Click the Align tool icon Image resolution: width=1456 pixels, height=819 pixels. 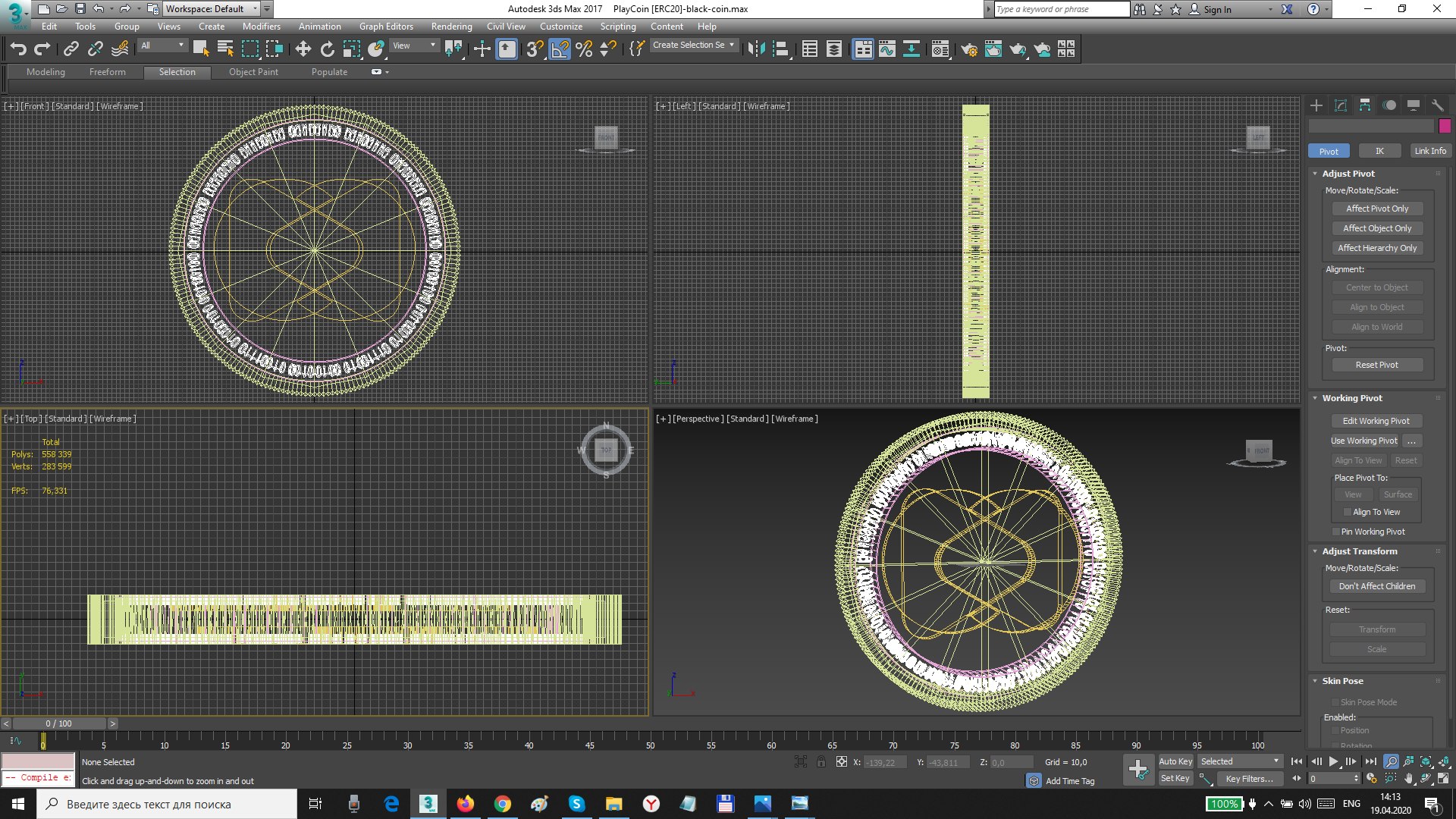[x=780, y=49]
